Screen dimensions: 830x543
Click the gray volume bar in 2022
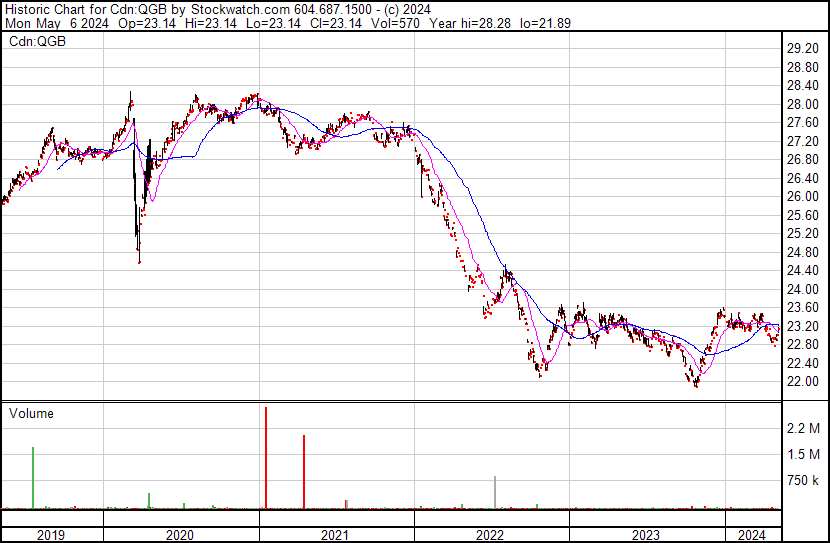point(495,492)
